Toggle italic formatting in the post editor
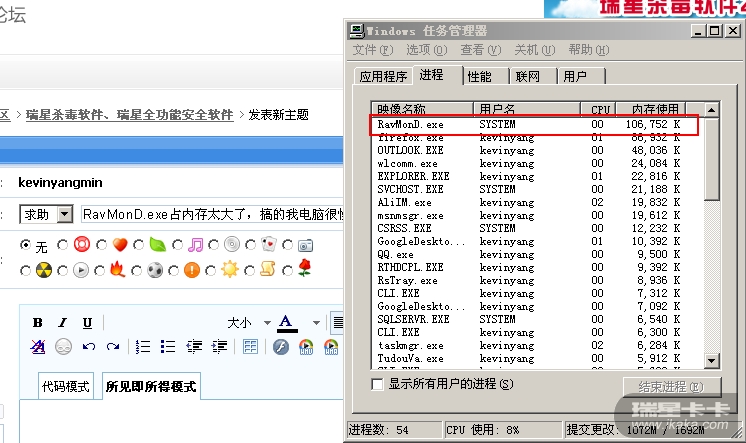746x443 pixels. pyautogui.click(x=62, y=323)
